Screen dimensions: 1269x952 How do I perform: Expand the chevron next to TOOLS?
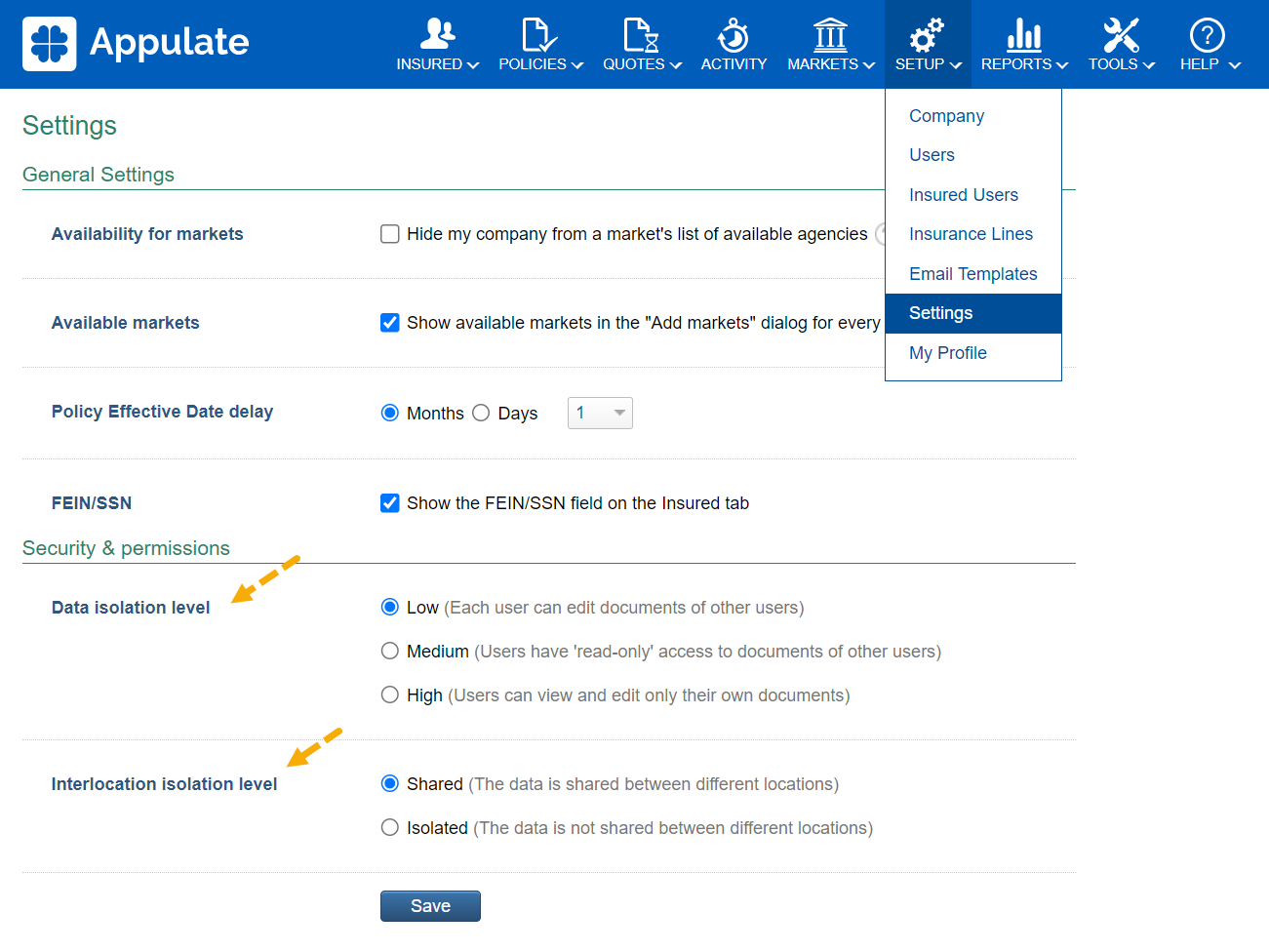(x=1149, y=65)
